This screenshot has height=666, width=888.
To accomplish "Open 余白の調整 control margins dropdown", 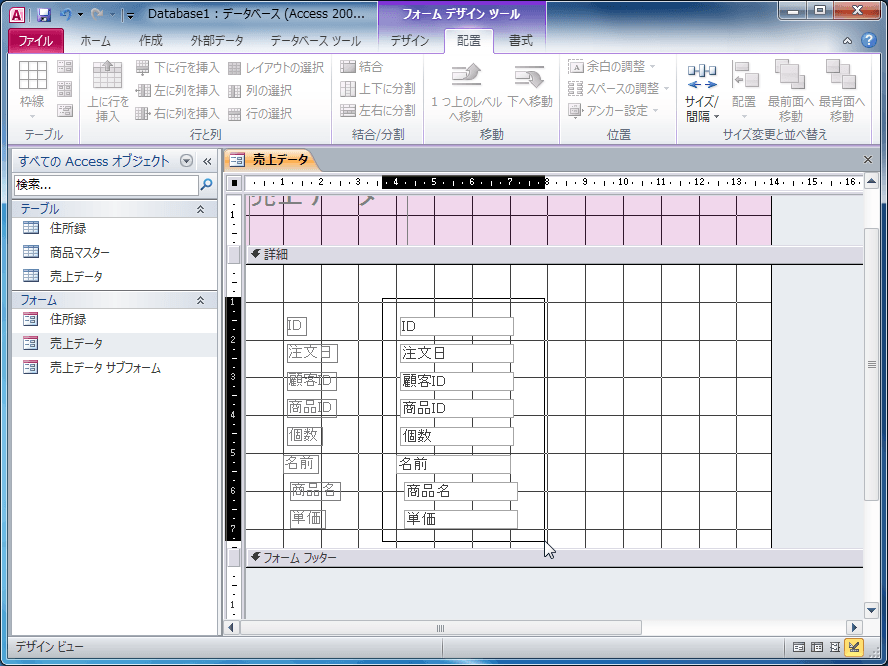I will click(612, 67).
